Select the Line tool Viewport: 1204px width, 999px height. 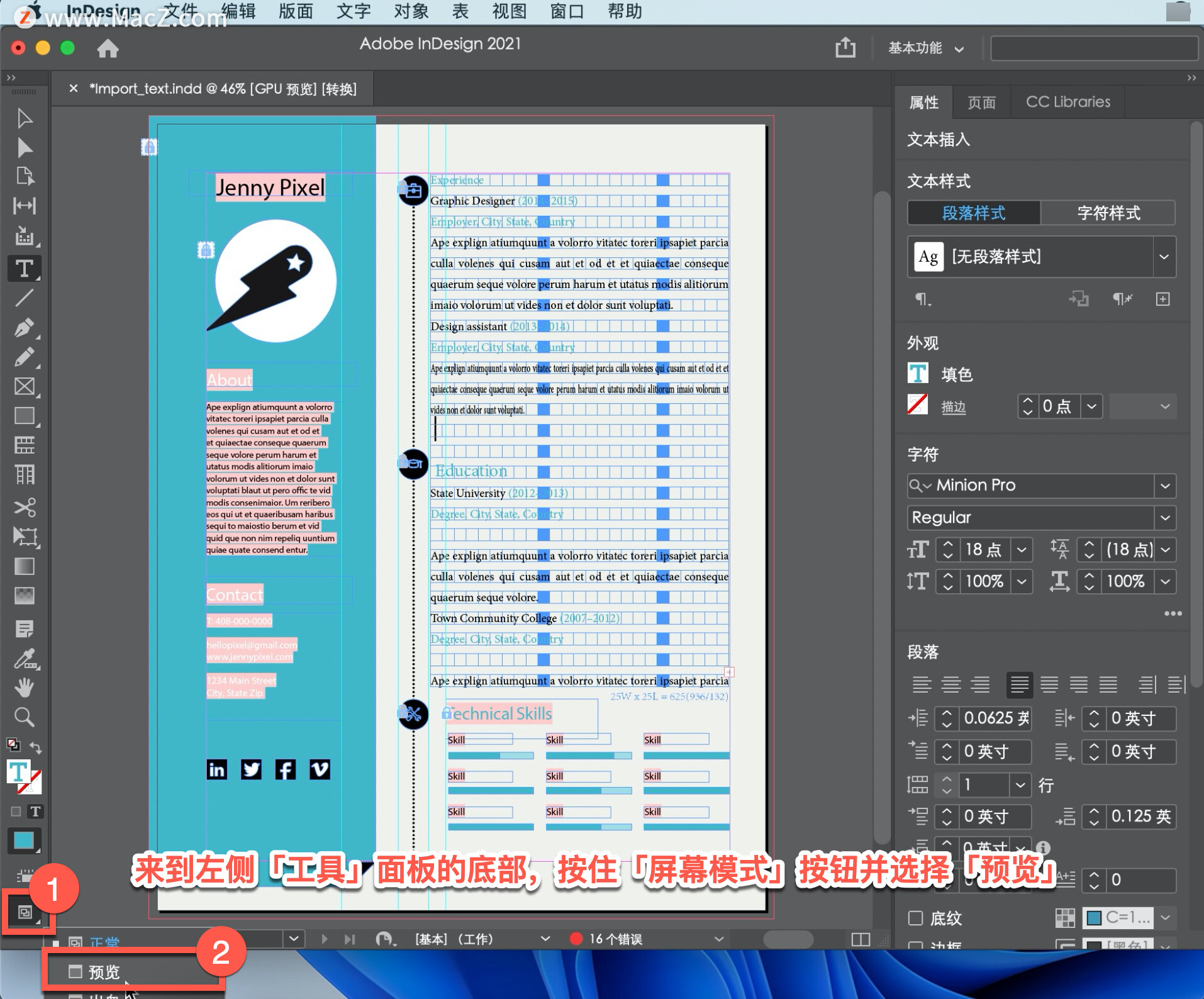tap(25, 298)
